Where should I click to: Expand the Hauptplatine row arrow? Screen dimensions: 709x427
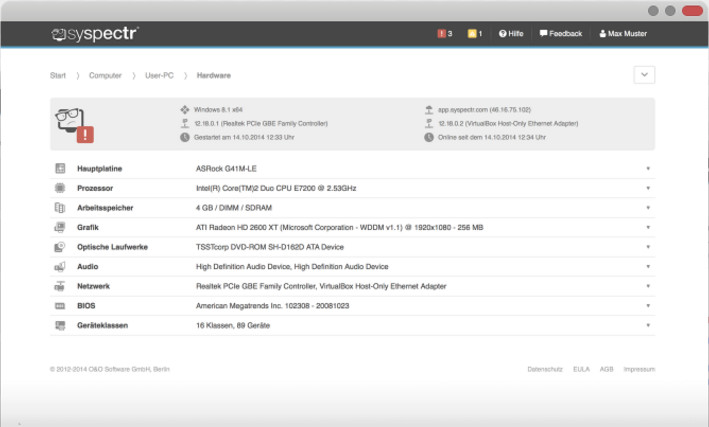tap(648, 168)
